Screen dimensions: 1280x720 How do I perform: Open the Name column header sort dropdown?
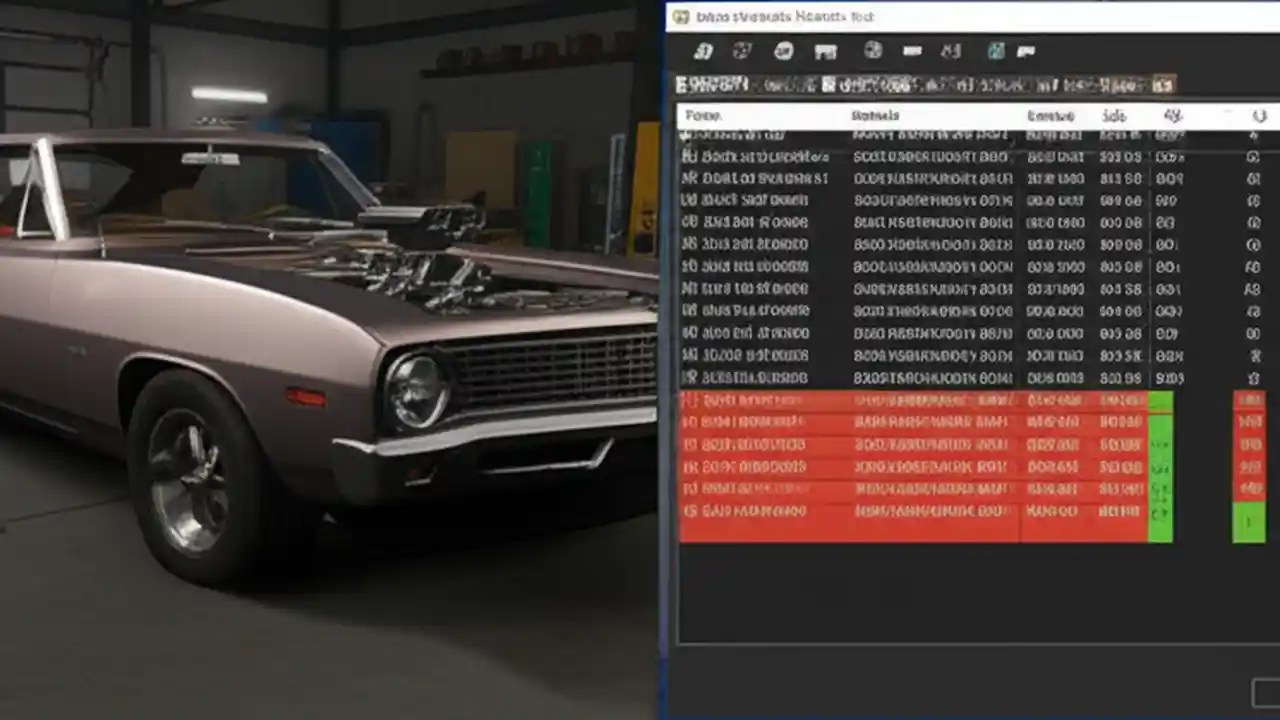703,116
